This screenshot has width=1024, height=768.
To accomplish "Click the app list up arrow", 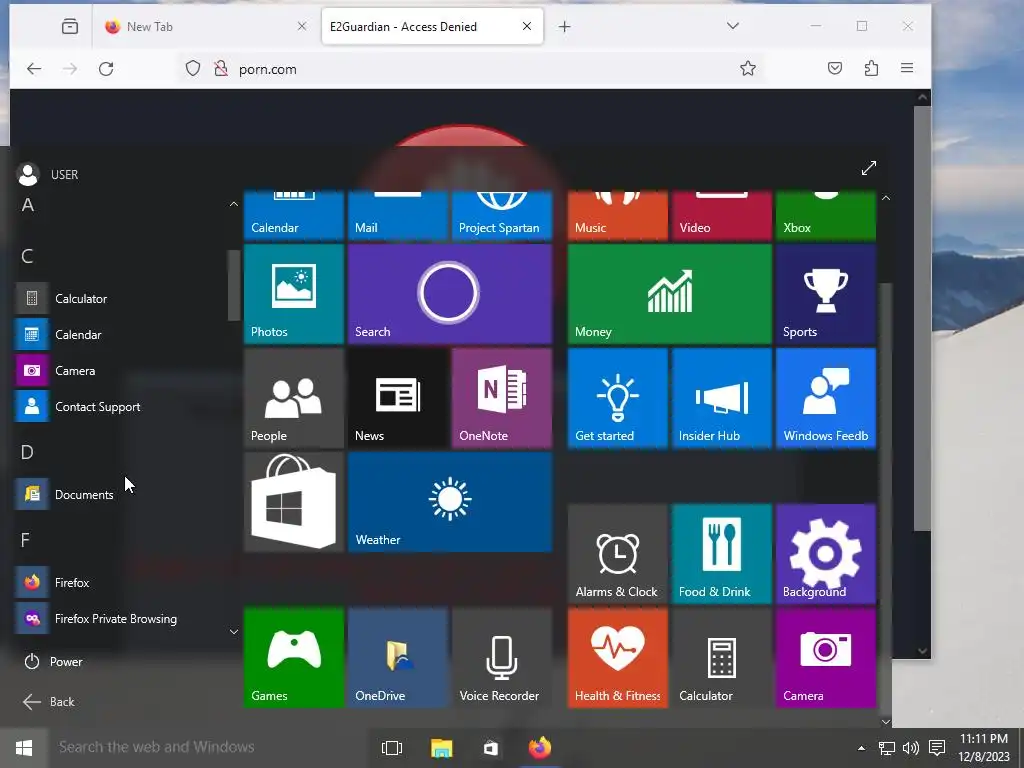I will 234,204.
